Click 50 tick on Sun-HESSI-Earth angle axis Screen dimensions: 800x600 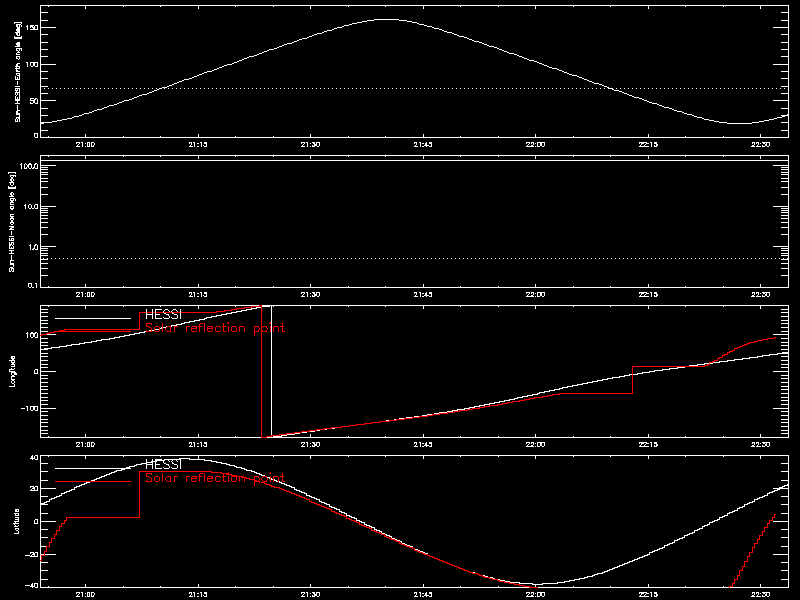pos(34,101)
